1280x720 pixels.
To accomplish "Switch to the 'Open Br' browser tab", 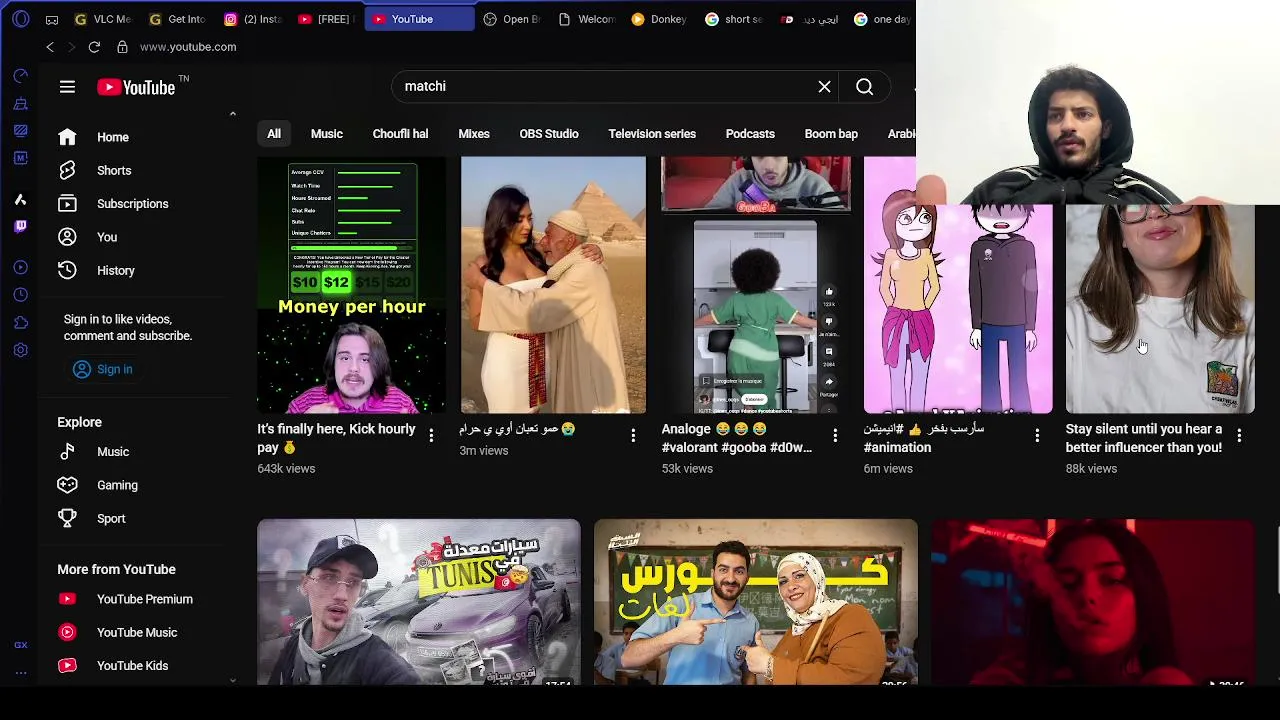I will tap(512, 19).
